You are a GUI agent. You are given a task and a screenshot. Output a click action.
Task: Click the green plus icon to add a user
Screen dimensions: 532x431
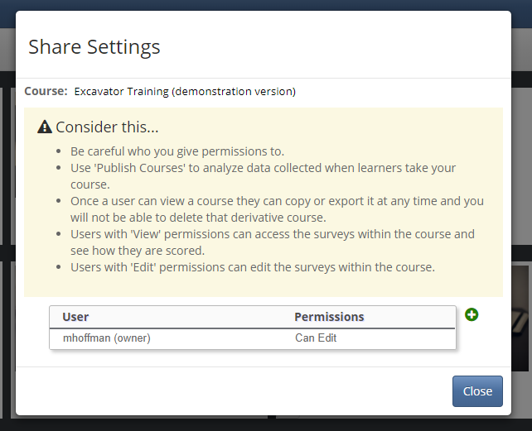pos(471,315)
